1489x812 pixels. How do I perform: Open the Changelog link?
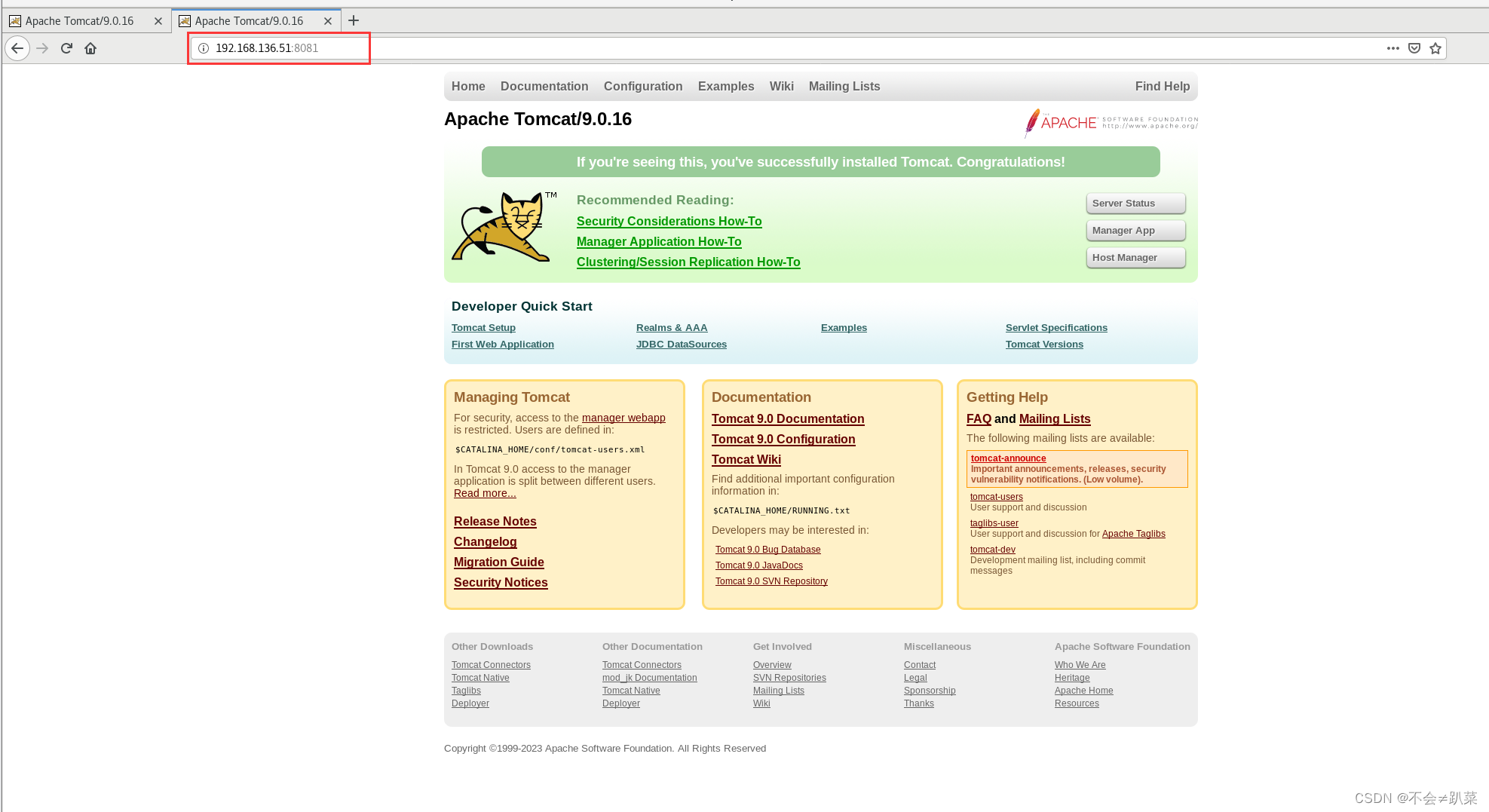(x=486, y=541)
